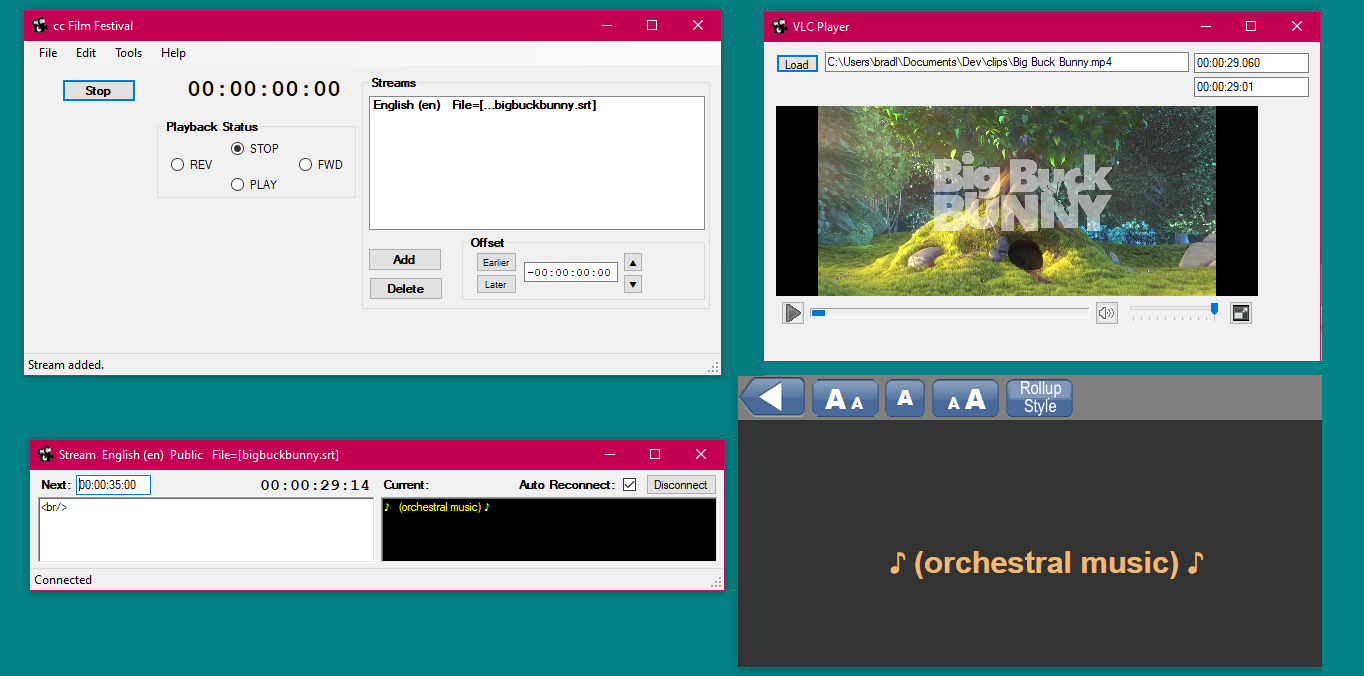Click the video file path field
1364x676 pixels.
(1006, 62)
